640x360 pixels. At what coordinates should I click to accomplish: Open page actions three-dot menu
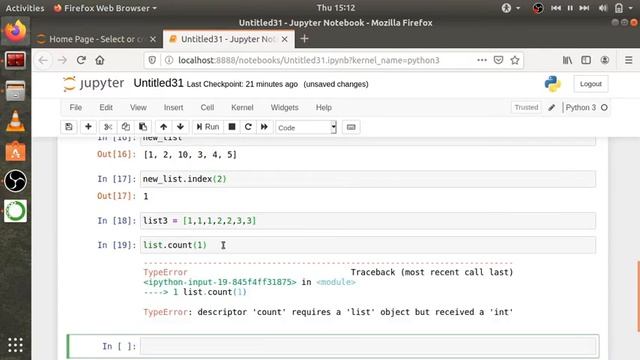pyautogui.click(x=482, y=60)
